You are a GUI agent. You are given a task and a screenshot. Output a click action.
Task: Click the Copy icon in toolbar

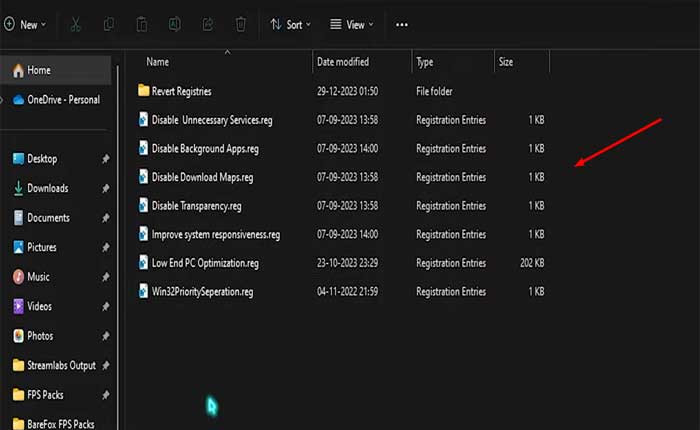(109, 24)
